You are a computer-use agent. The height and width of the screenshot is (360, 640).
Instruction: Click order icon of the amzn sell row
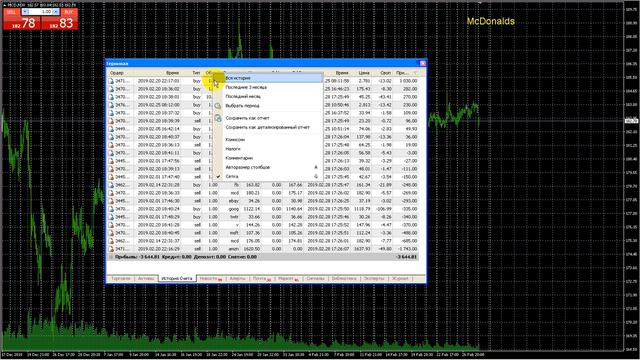(111, 249)
